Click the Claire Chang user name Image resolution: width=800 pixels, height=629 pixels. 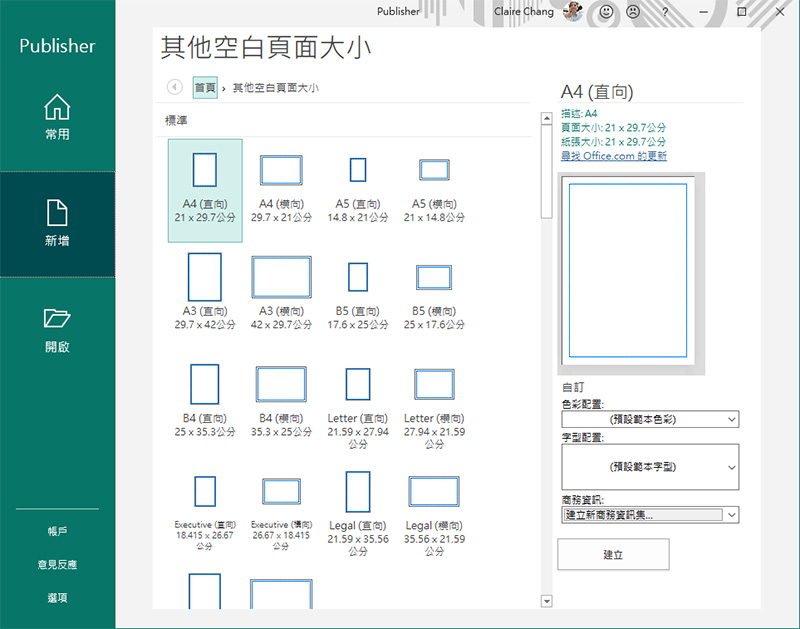[523, 11]
